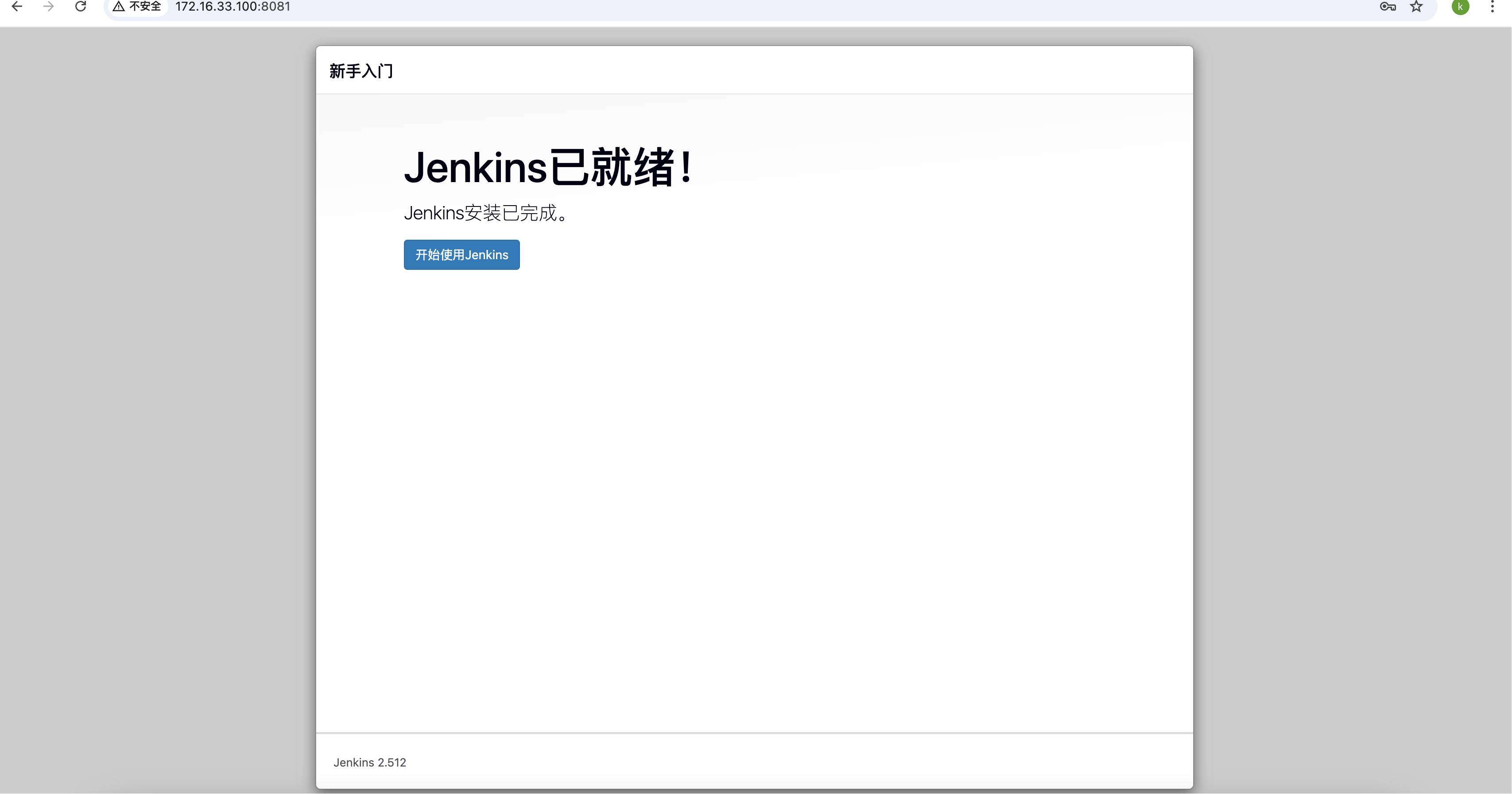Click the 新手入门 header title
1512x794 pixels.
(x=361, y=71)
